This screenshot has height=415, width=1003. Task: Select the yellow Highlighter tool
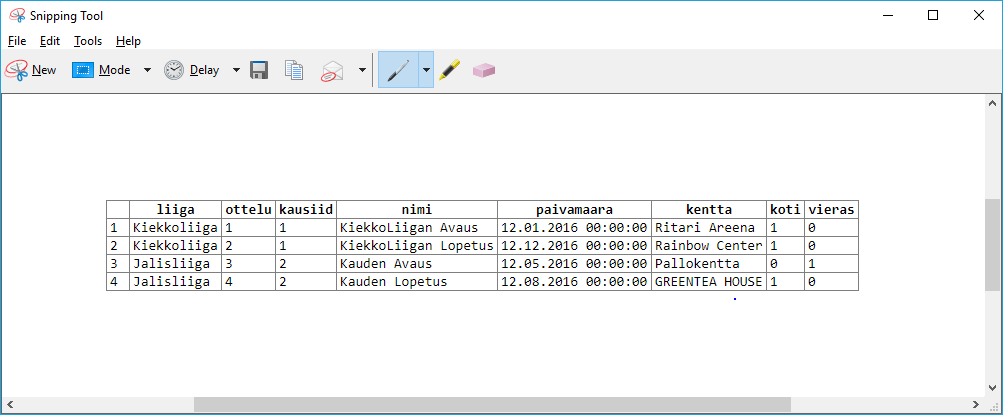tap(450, 70)
